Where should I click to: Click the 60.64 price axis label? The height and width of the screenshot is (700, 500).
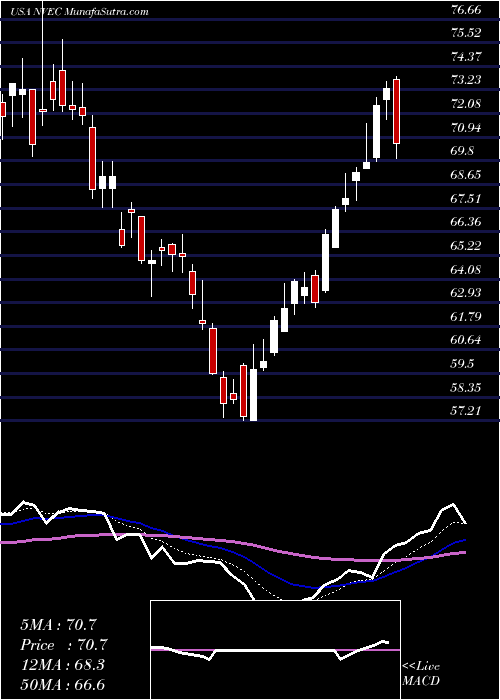pyautogui.click(x=466, y=340)
